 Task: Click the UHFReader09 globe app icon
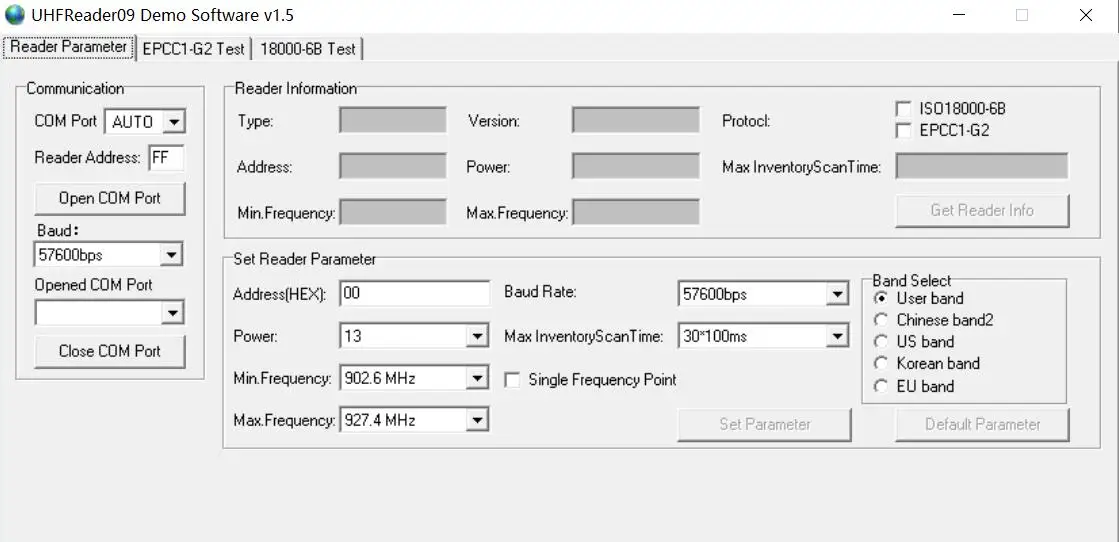pyautogui.click(x=15, y=15)
